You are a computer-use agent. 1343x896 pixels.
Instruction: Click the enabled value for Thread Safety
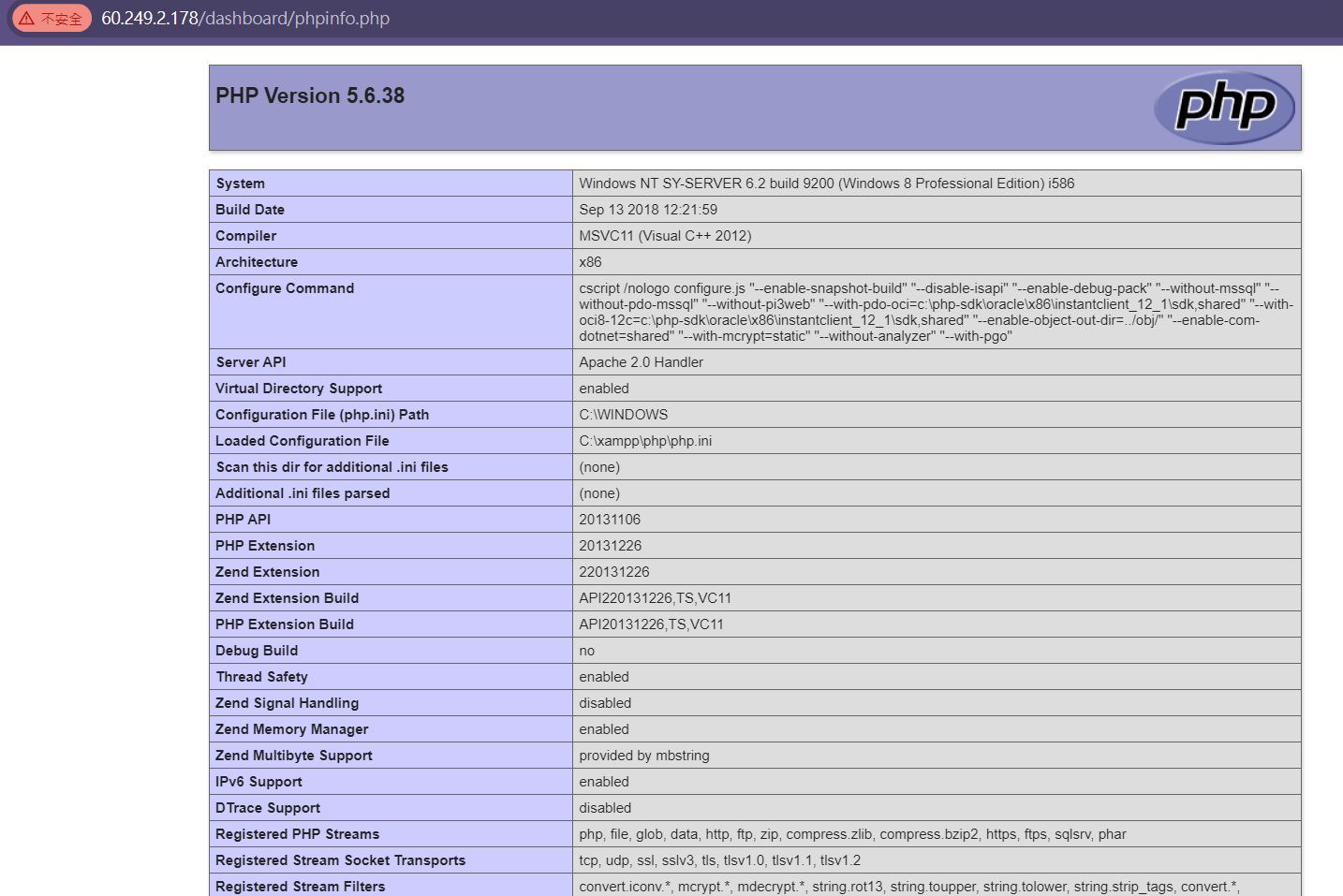[604, 677]
